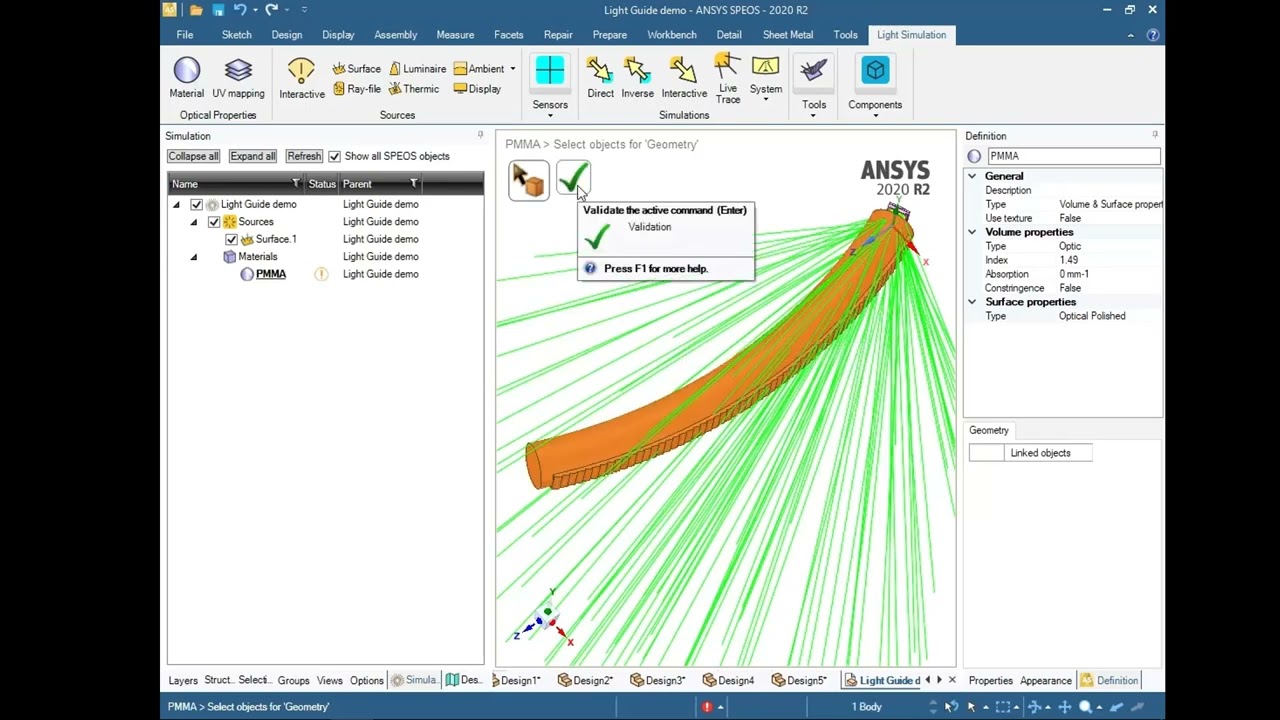Open the Sensors dropdown arrow

point(550,116)
